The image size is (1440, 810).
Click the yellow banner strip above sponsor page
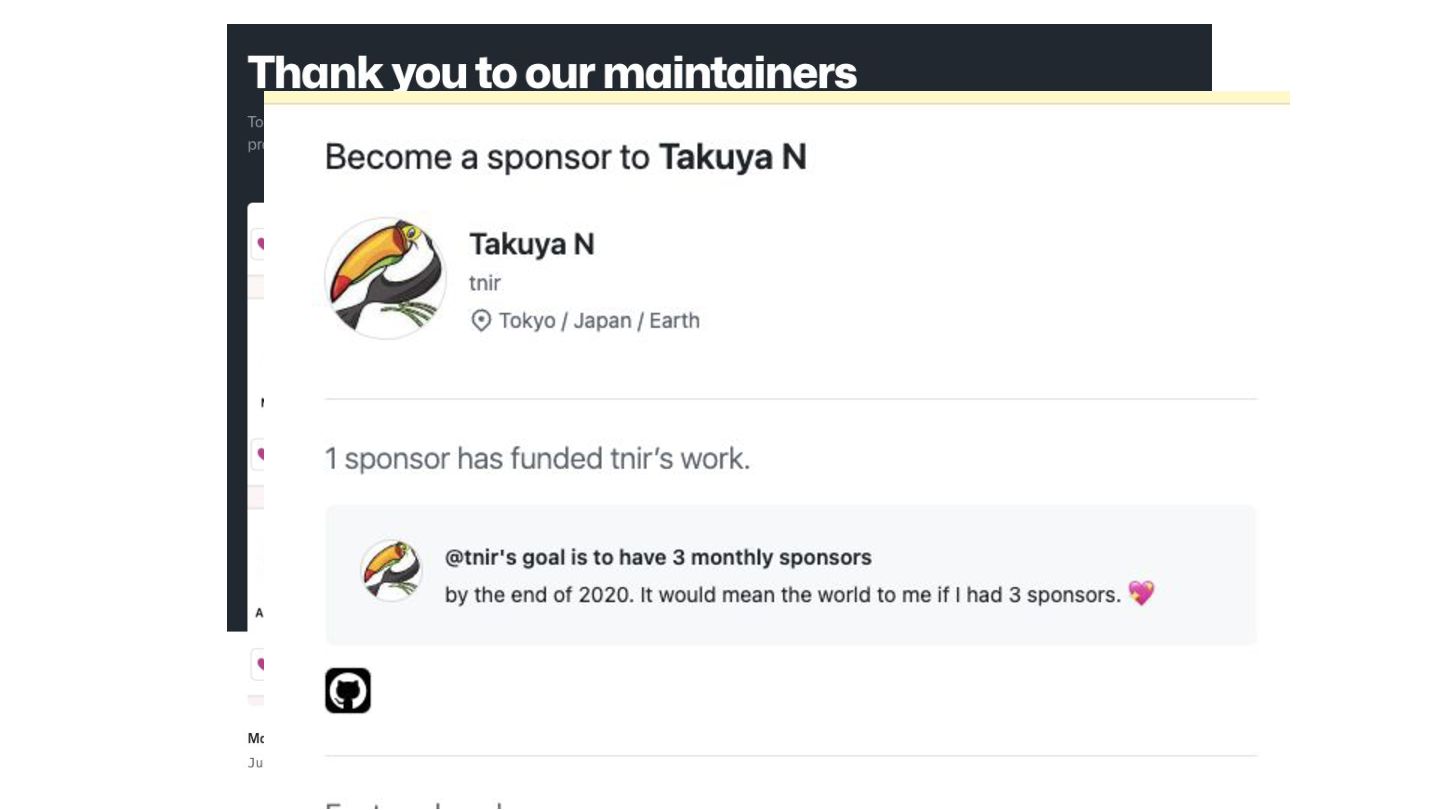point(776,98)
